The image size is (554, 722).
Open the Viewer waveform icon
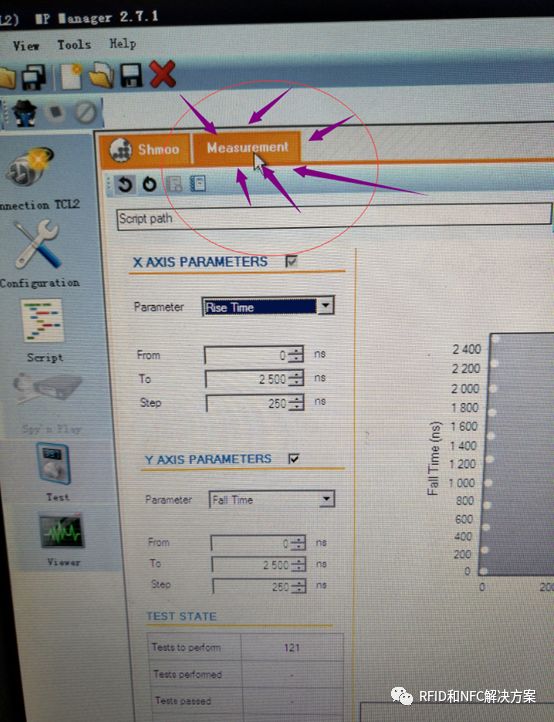tap(62, 531)
